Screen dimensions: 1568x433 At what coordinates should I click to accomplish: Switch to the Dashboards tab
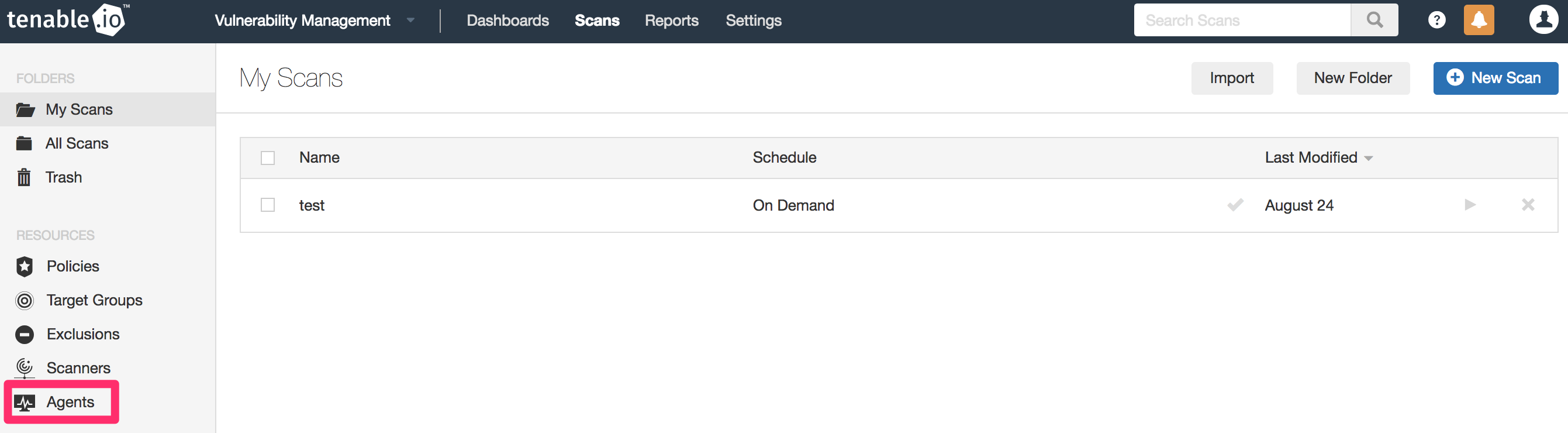click(507, 20)
